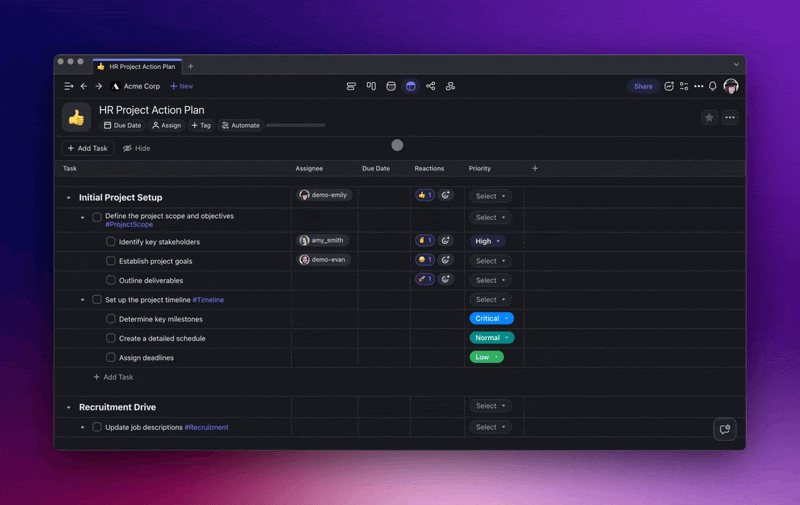Collapse the Initial Project Setup section
Viewport: 800px width, 505px height.
[69, 198]
